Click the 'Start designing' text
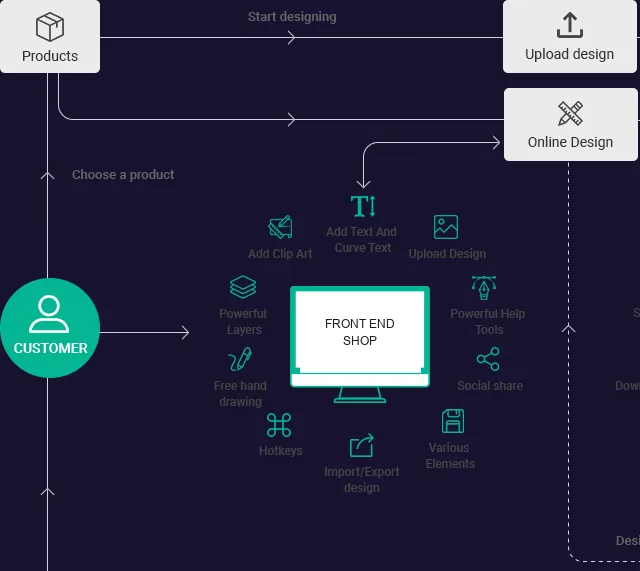 (292, 17)
